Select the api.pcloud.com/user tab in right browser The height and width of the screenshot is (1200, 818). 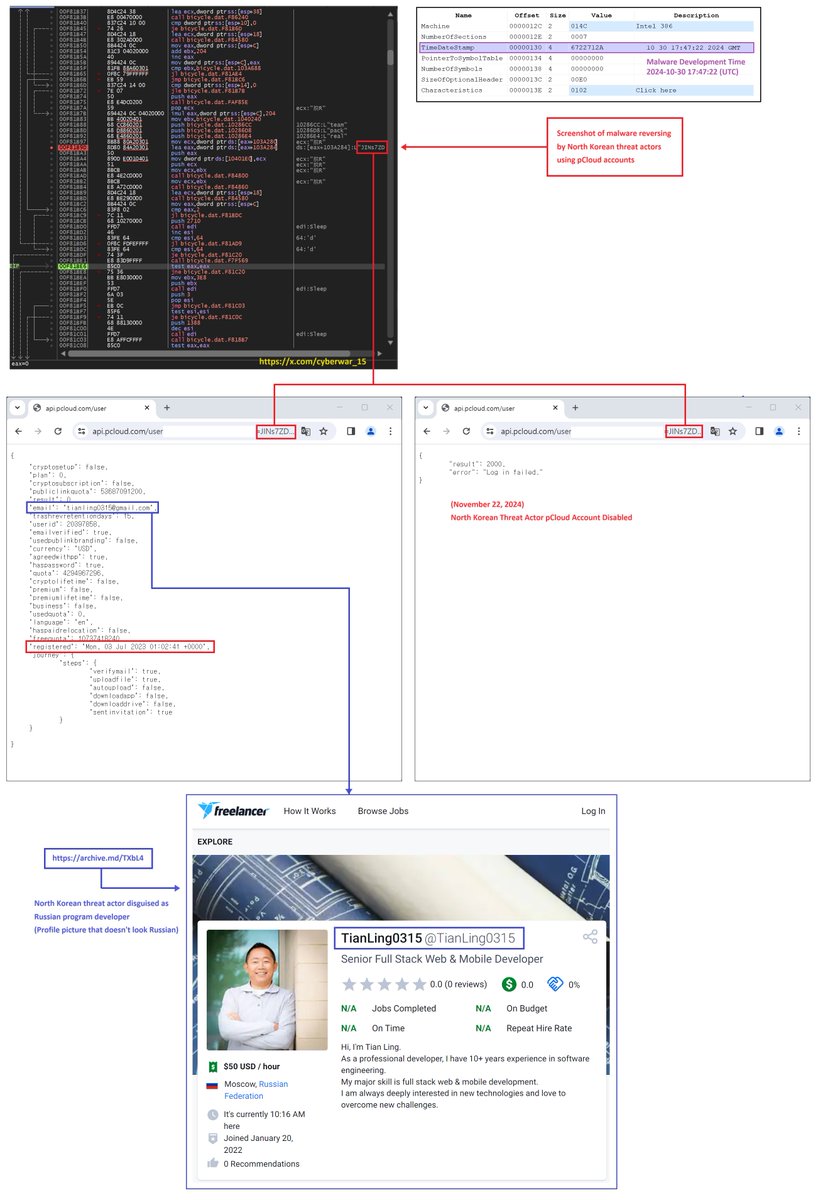[x=498, y=408]
